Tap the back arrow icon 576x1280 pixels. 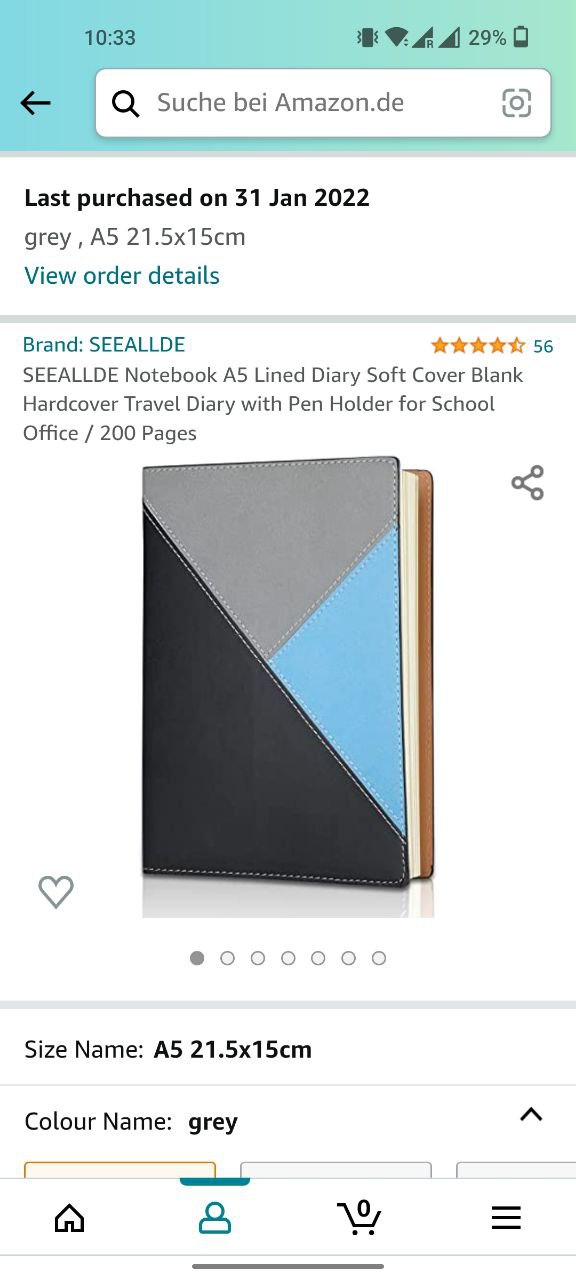click(35, 102)
